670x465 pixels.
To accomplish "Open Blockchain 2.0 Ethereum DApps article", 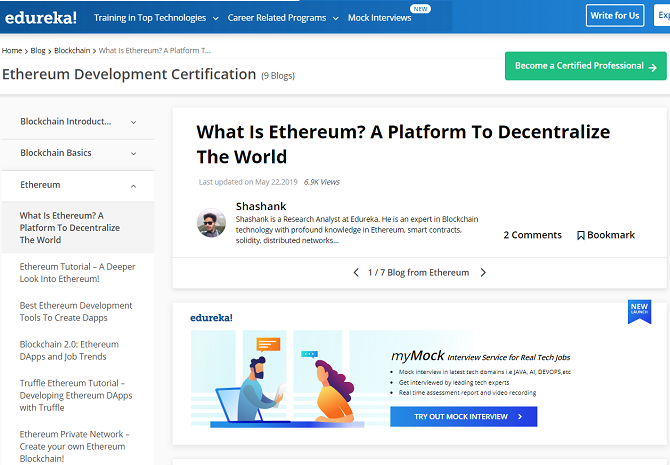I will pyautogui.click(x=69, y=350).
